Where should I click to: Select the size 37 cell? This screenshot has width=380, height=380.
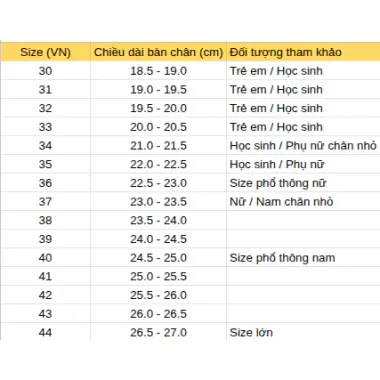point(45,201)
